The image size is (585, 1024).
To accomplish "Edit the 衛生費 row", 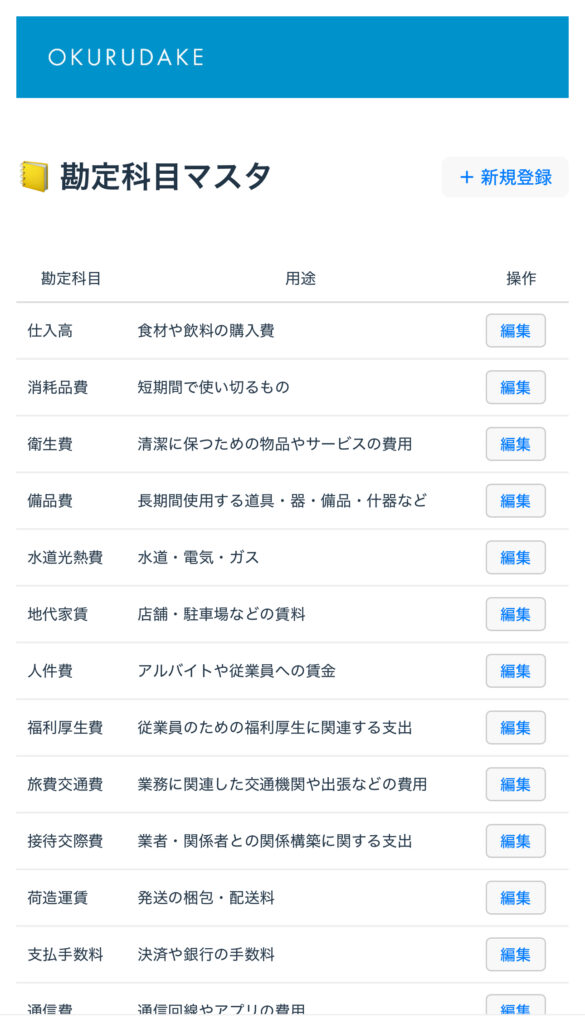I will 515,444.
